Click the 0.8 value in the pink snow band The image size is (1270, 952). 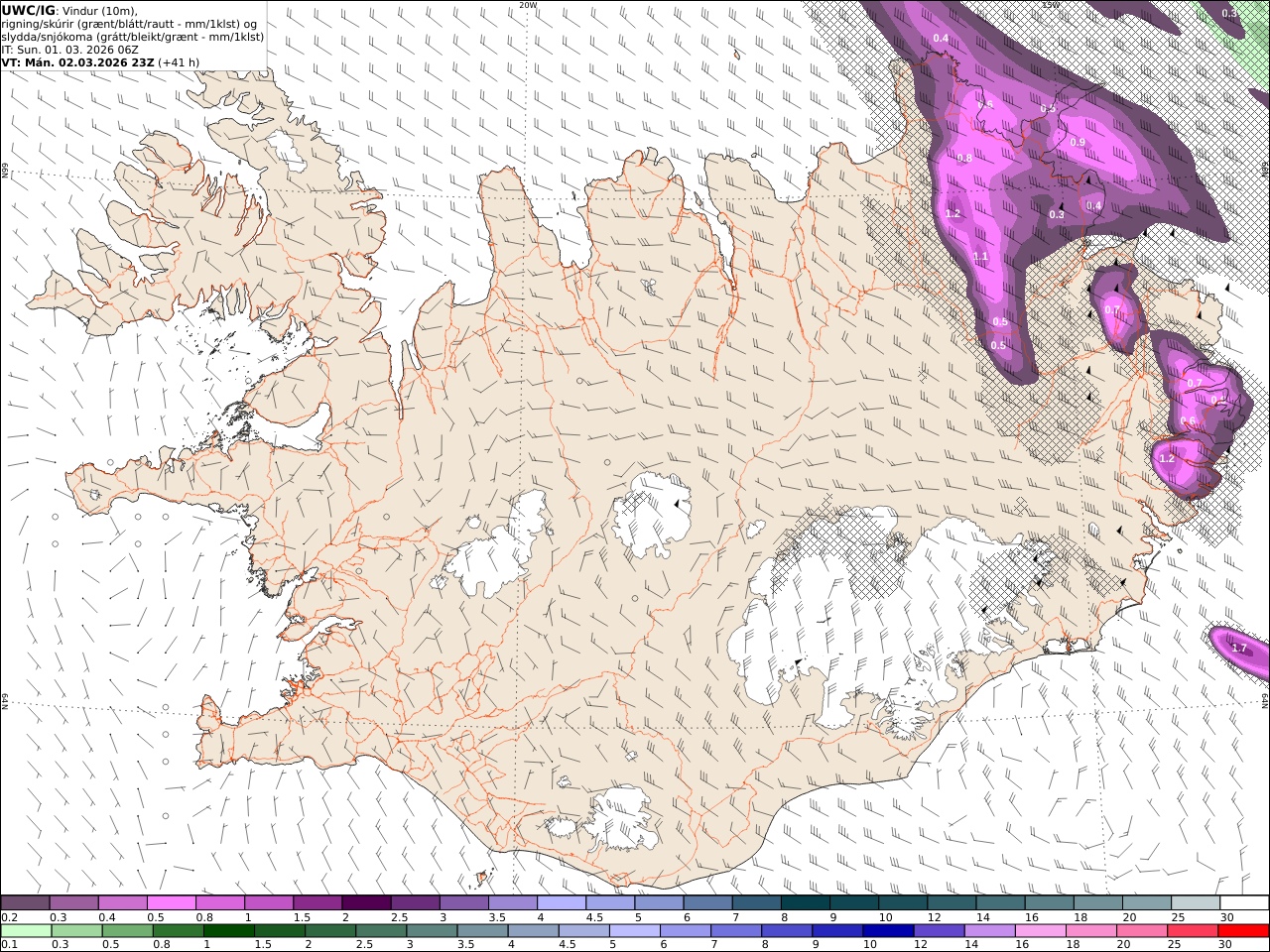pyautogui.click(x=964, y=158)
